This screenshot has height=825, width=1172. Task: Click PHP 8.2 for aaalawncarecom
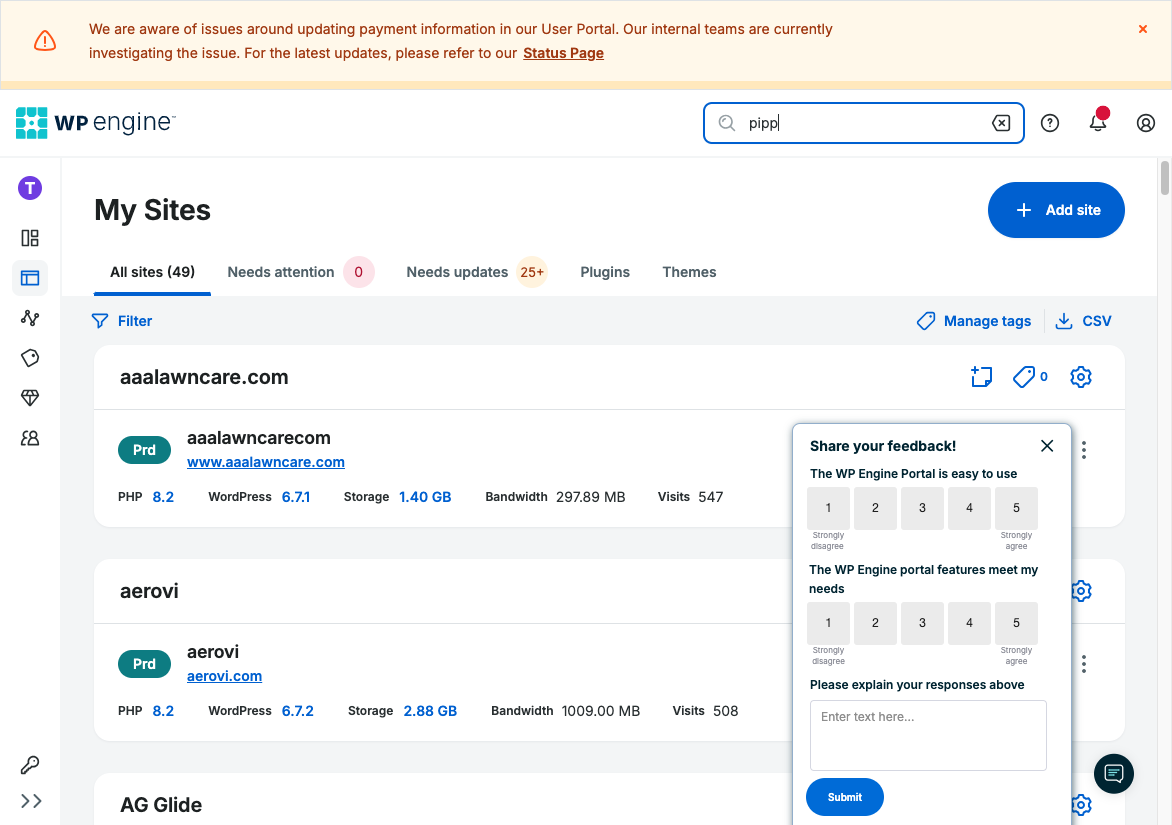[163, 497]
